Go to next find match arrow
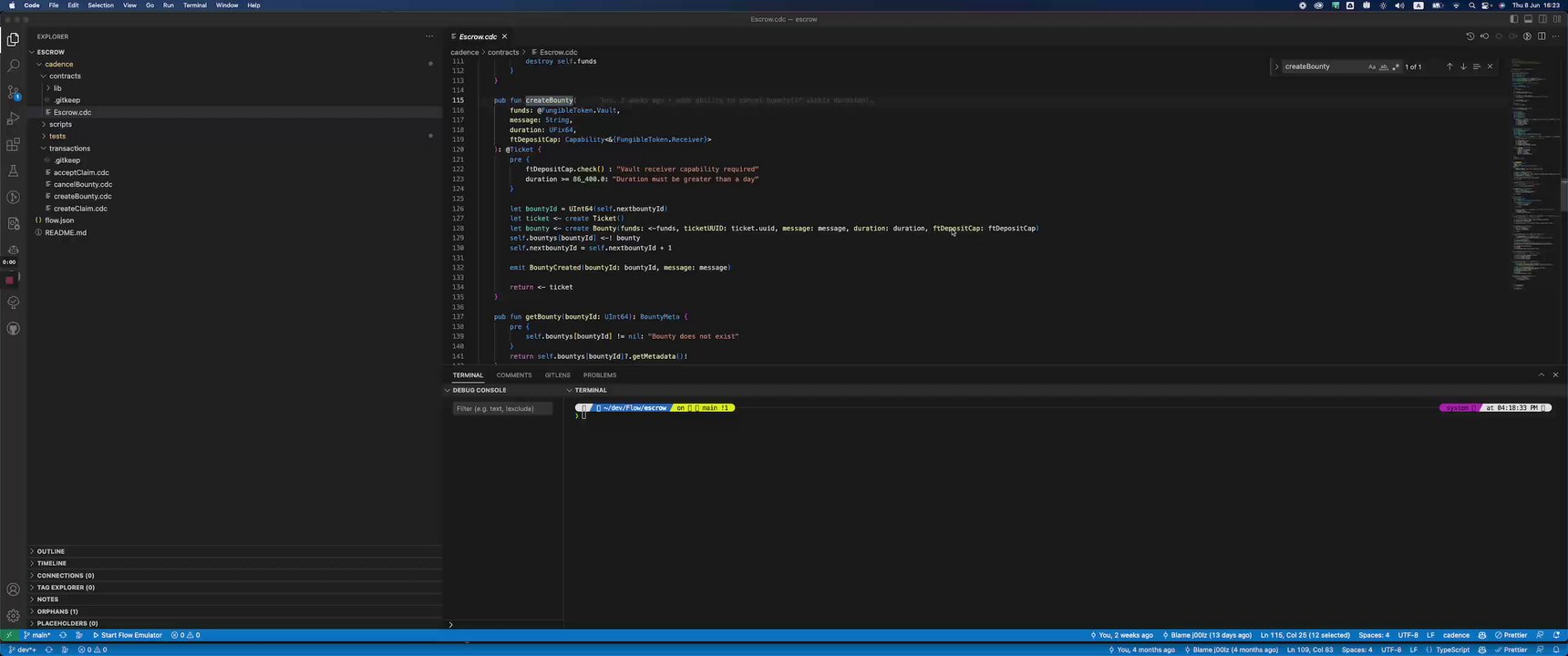The image size is (1568, 656). (x=1463, y=67)
